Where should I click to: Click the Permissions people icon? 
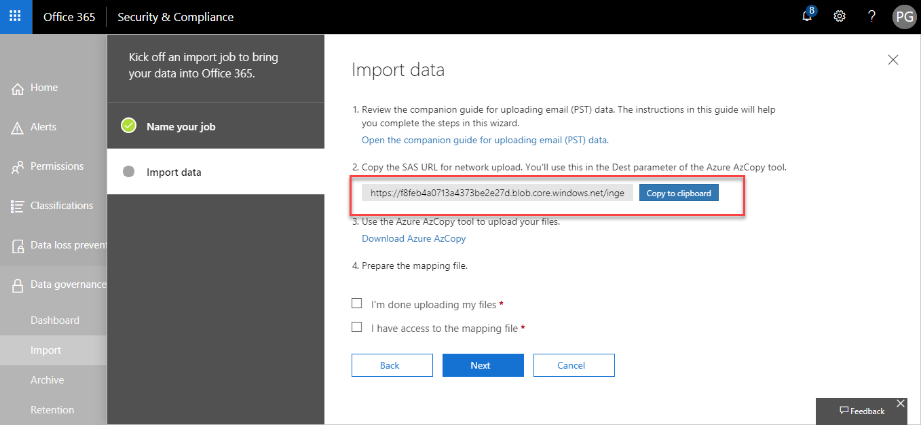18,167
